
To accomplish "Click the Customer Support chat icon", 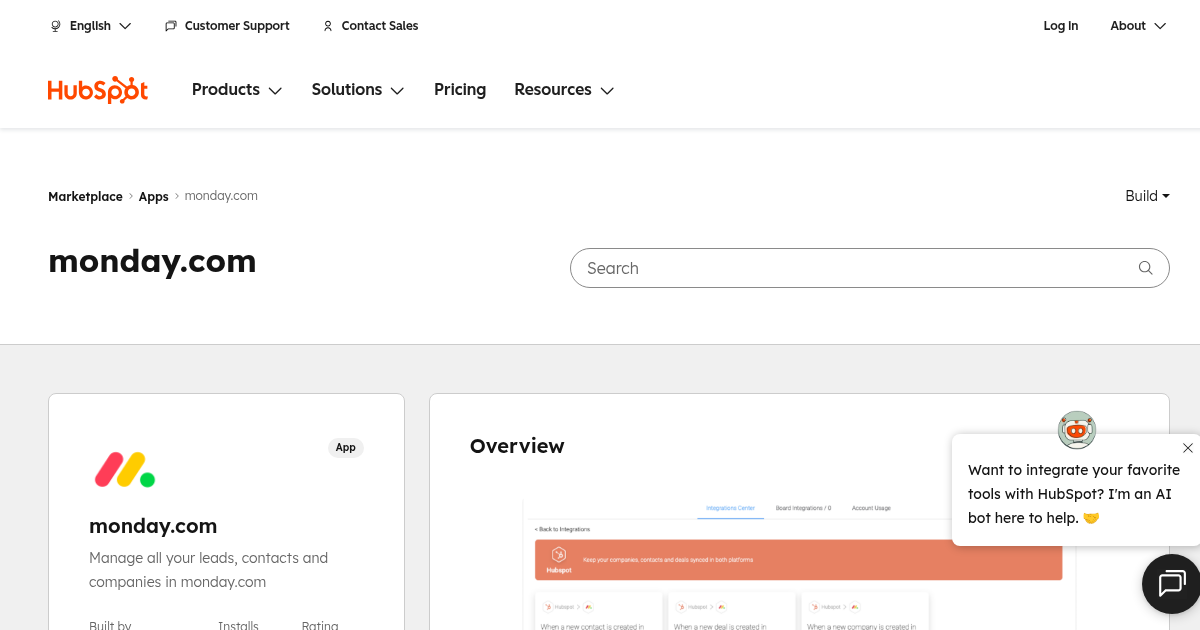I will 171,26.
